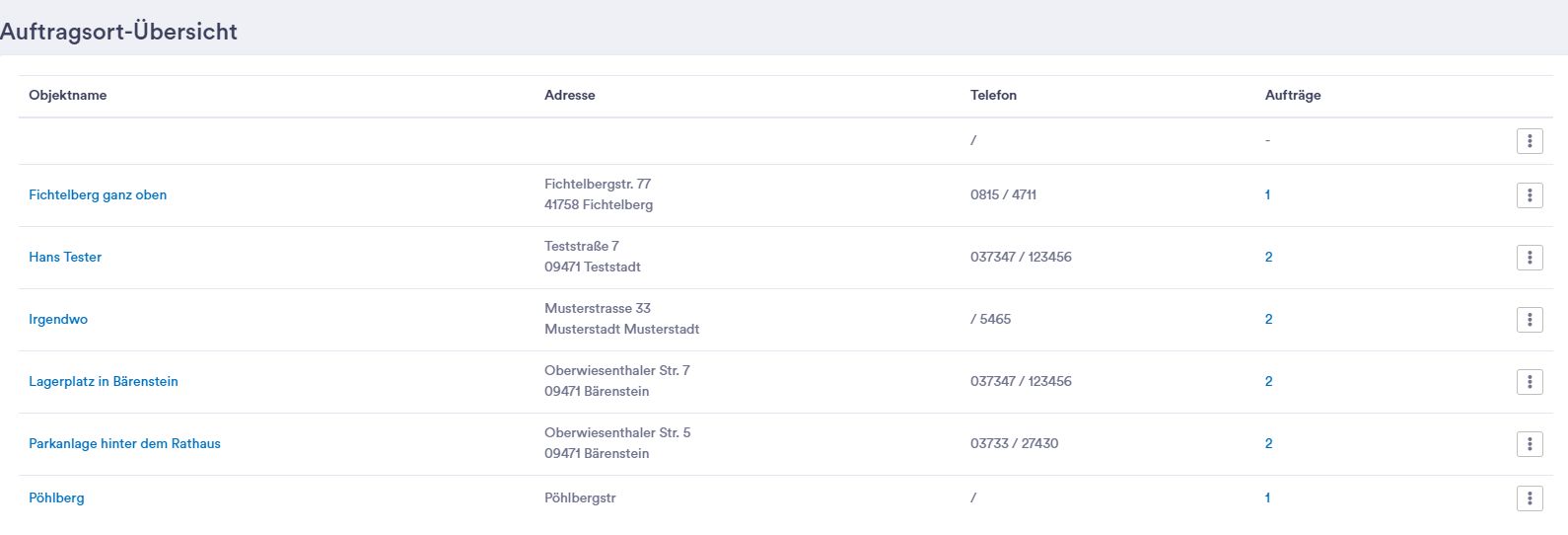
Task: Click order count 2 for Irgendwo
Action: pyautogui.click(x=1268, y=320)
